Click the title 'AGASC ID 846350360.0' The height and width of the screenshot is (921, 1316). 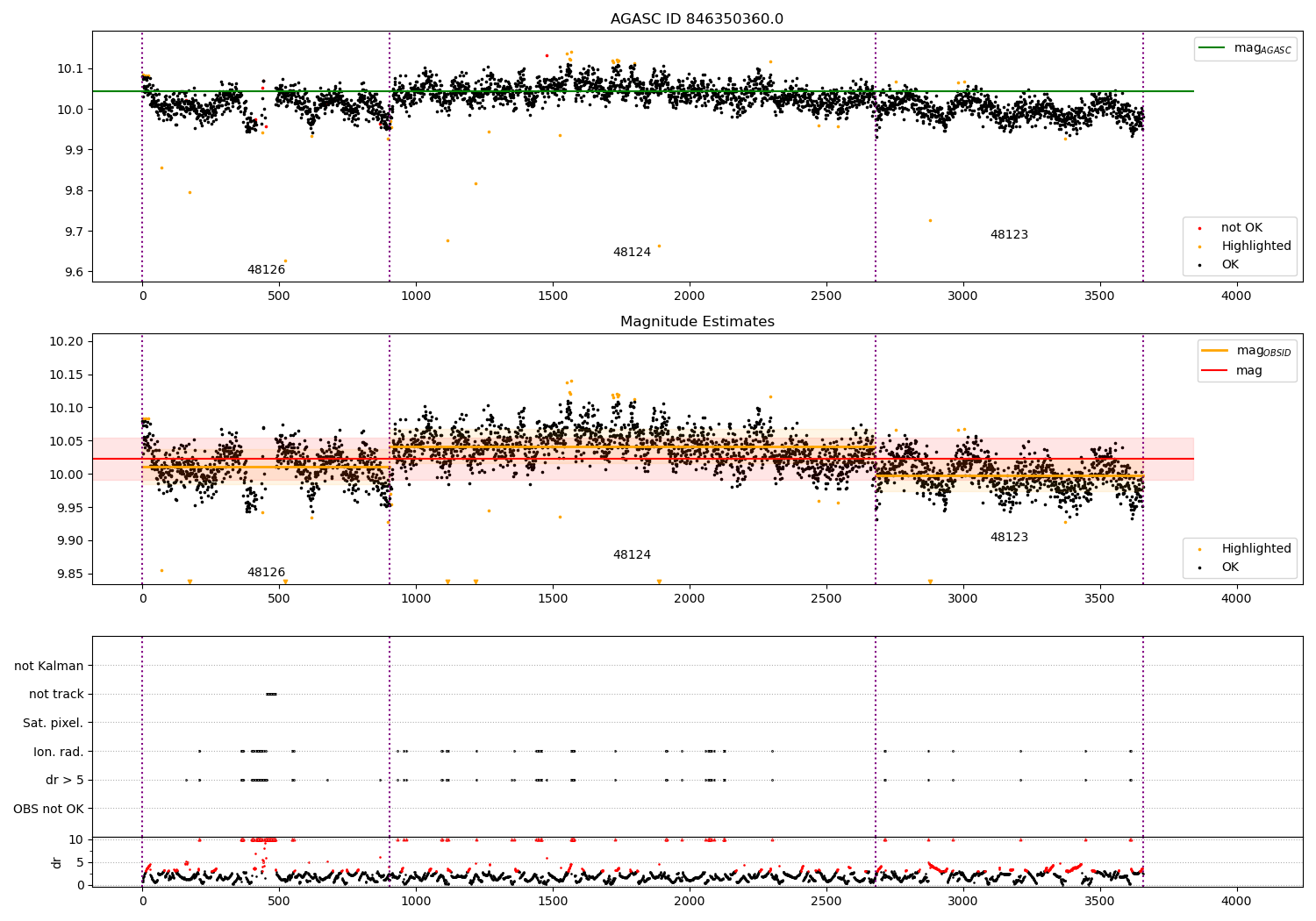(x=697, y=19)
